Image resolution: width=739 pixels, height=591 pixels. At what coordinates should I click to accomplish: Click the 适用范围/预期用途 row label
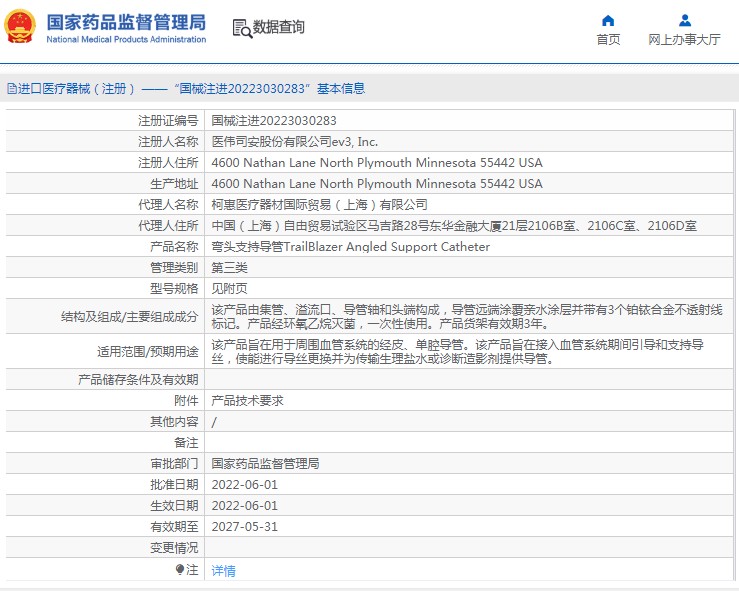point(148,352)
